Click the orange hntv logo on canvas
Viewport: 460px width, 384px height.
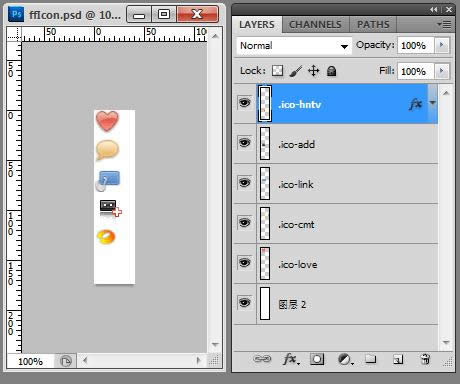[x=106, y=237]
